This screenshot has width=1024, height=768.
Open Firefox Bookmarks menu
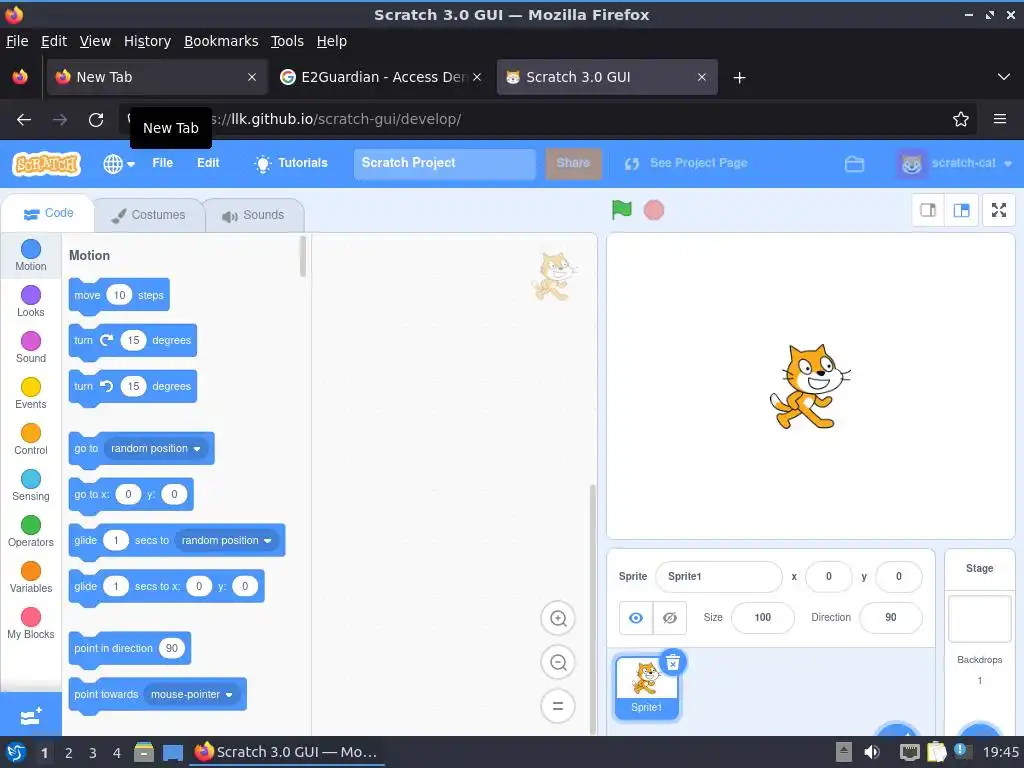click(221, 41)
